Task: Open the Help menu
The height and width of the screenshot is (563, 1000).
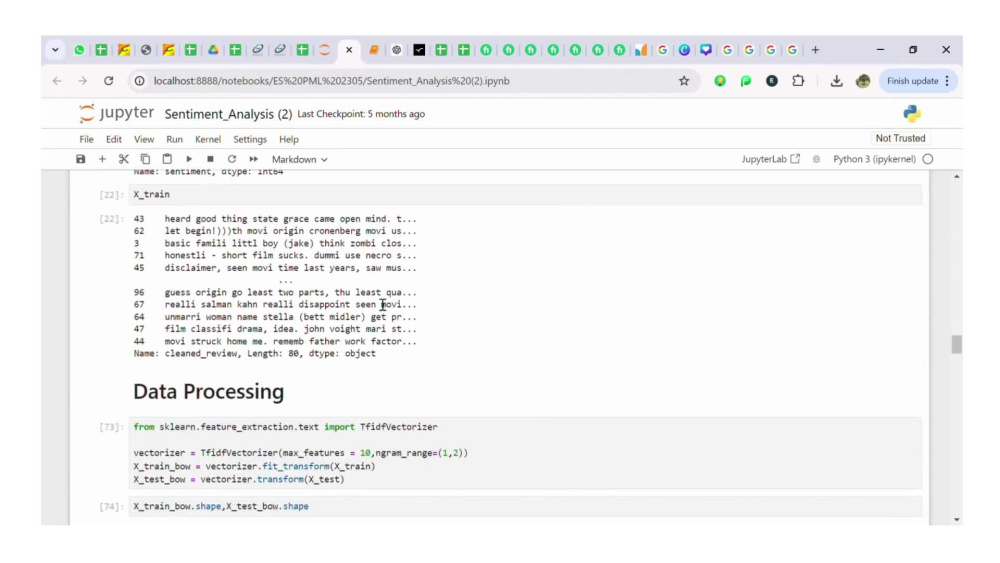Action: [x=289, y=139]
